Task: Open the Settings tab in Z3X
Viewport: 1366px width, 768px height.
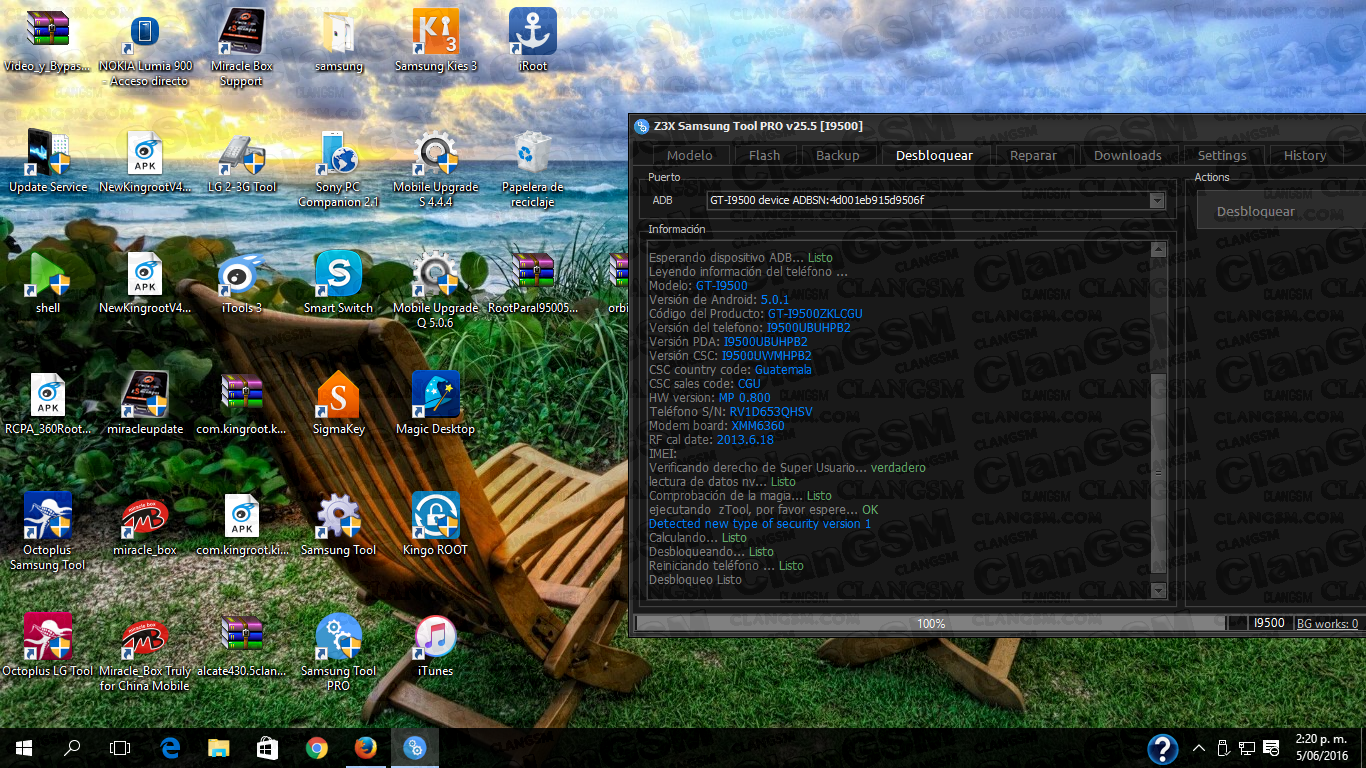Action: pyautogui.click(x=1222, y=155)
